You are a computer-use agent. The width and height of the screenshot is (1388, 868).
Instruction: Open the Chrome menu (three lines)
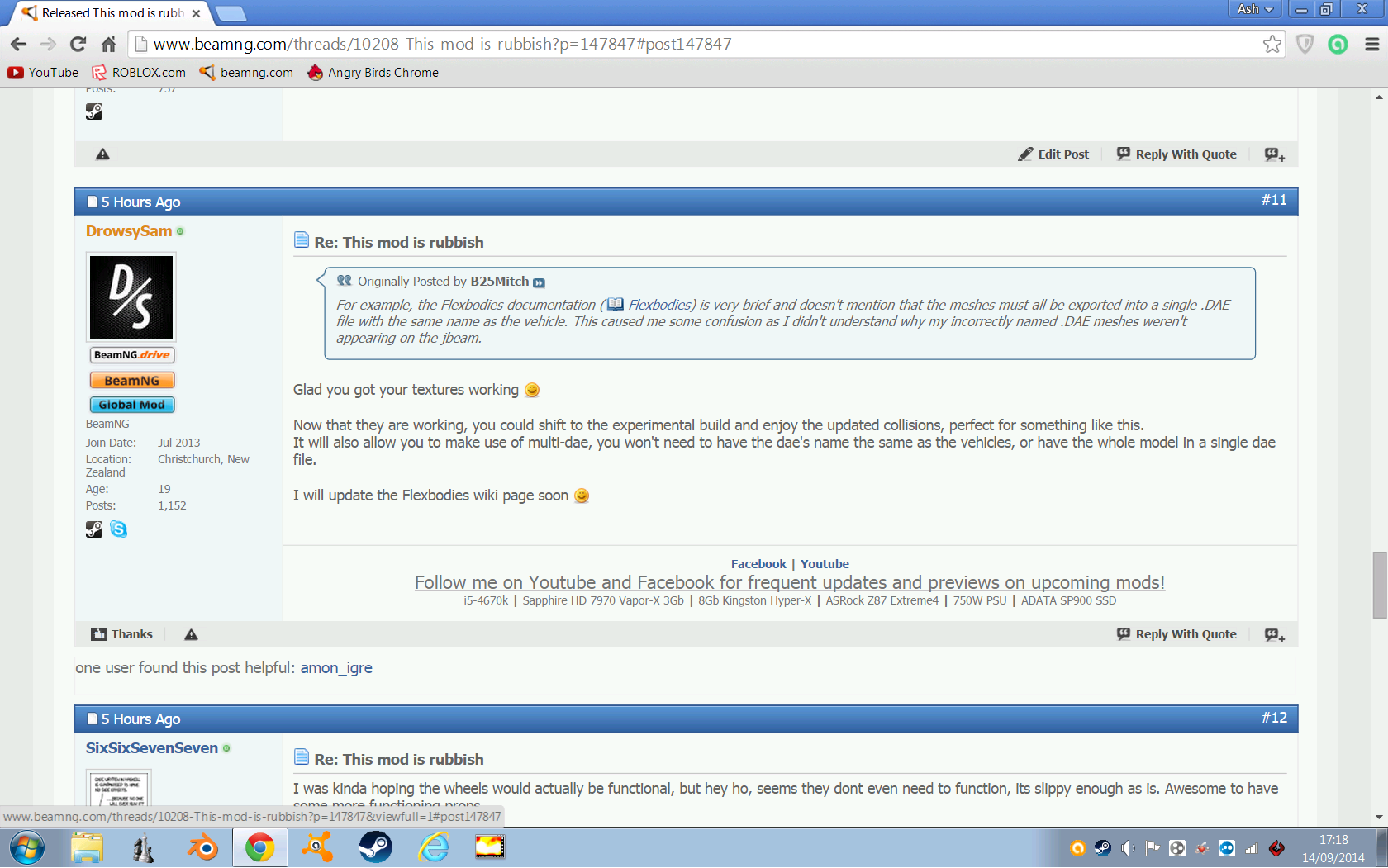[1371, 44]
